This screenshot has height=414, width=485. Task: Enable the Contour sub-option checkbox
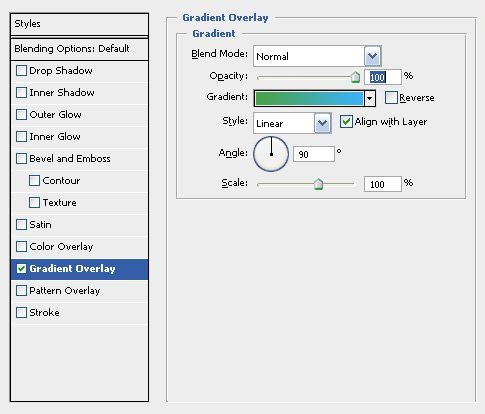pyautogui.click(x=34, y=181)
